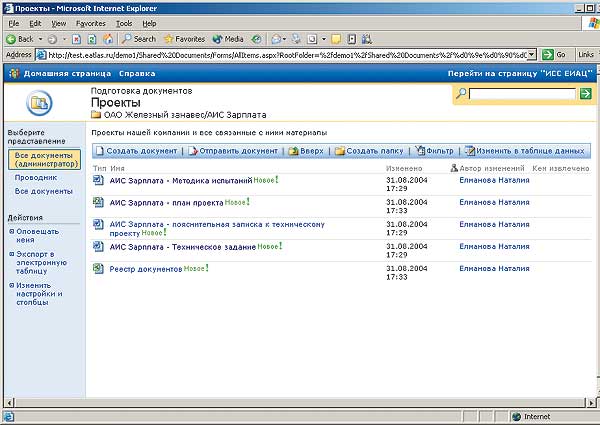
Task: Click the Internet zone status bar indicator
Action: click(532, 417)
